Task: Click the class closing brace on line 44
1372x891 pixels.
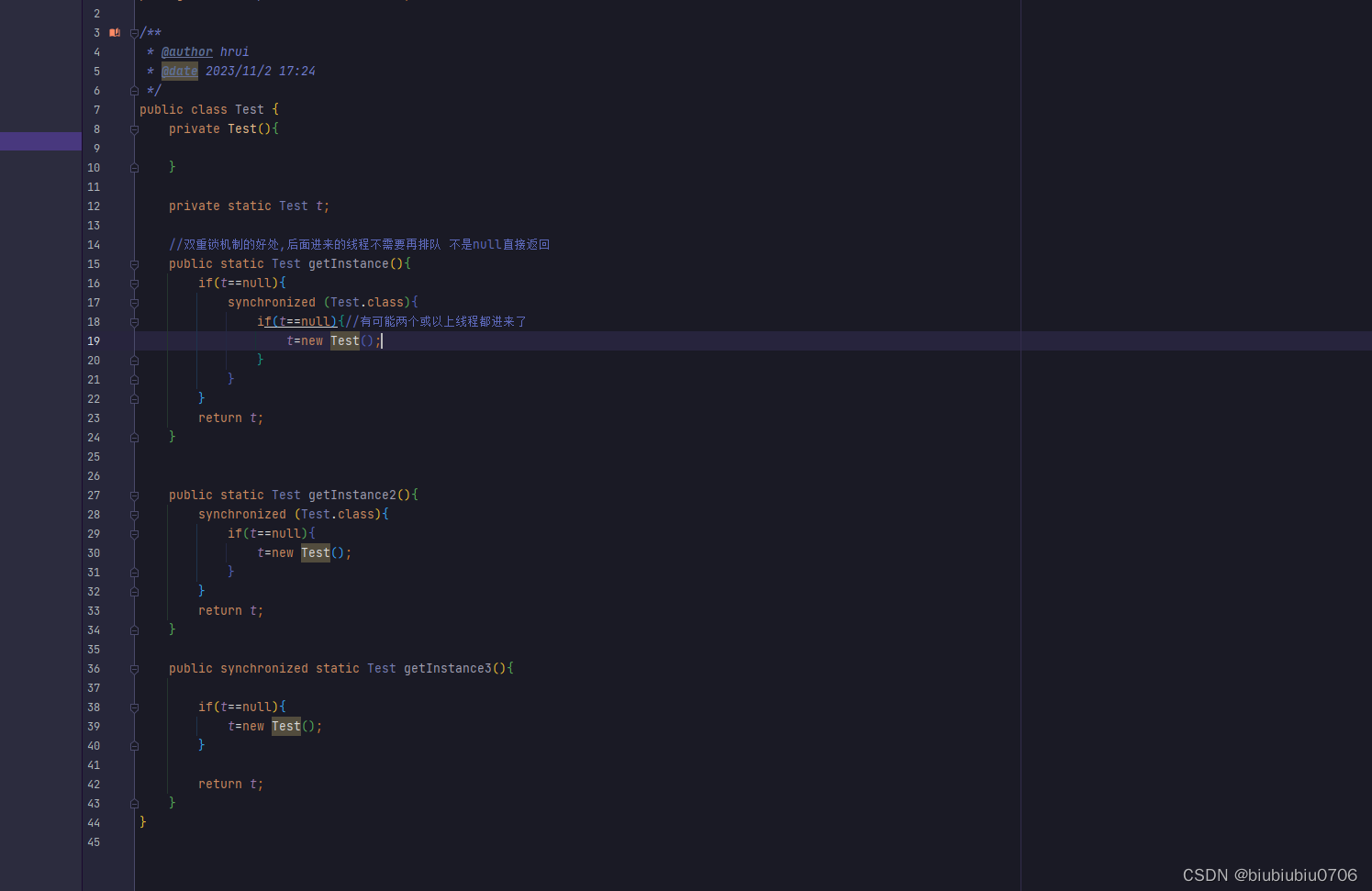Action: pyautogui.click(x=143, y=822)
